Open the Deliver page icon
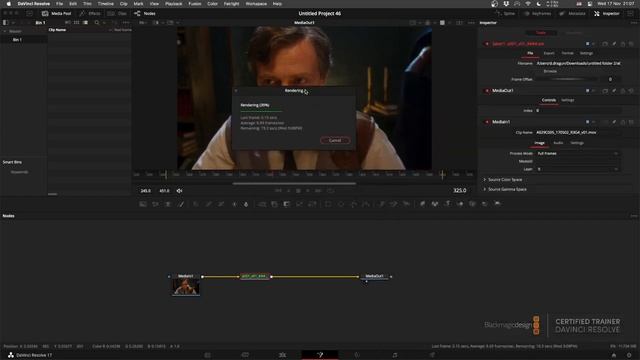Viewport: 640px width, 360px height. pos(432,355)
